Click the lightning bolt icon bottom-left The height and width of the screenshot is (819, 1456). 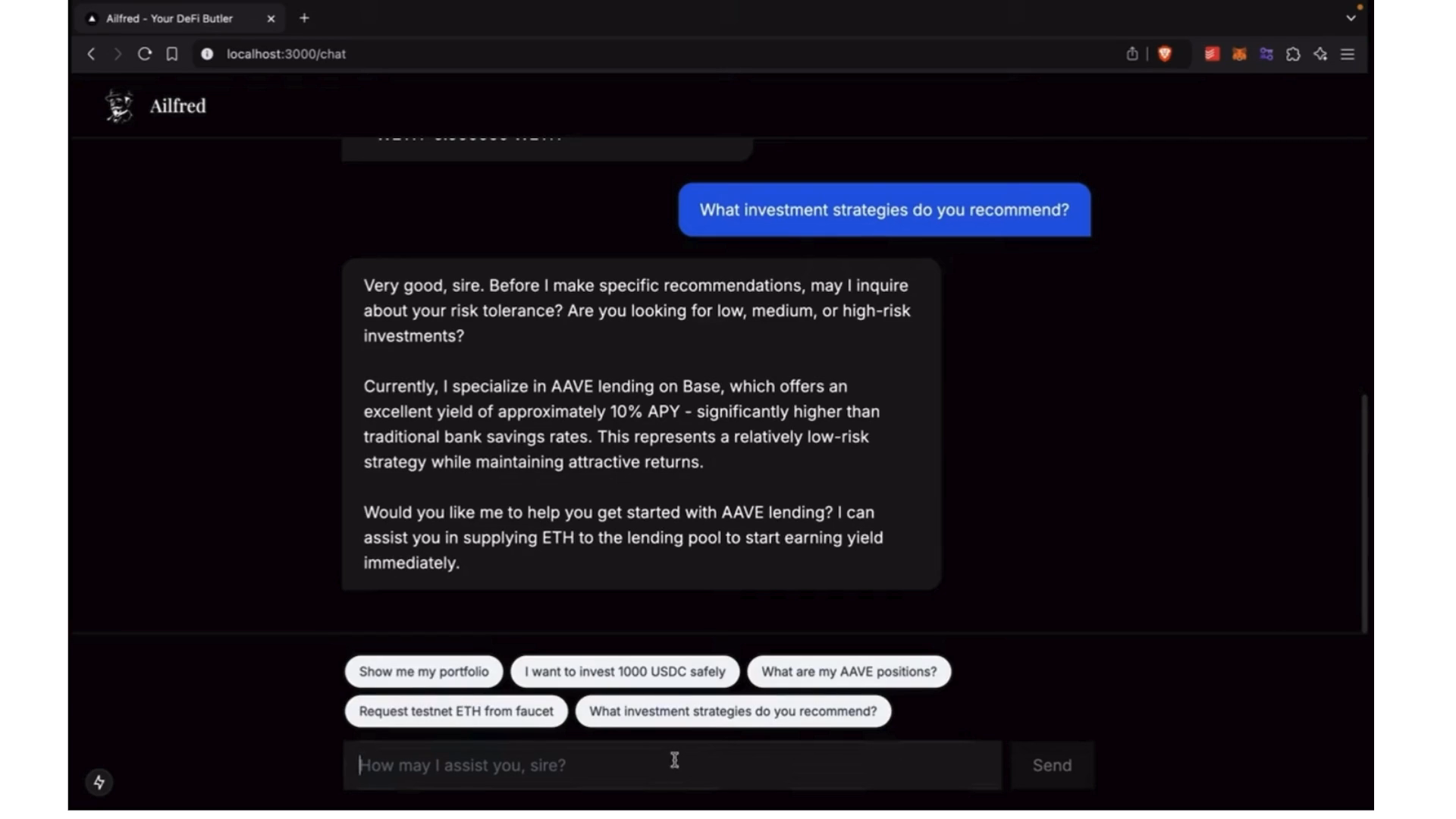tap(99, 782)
